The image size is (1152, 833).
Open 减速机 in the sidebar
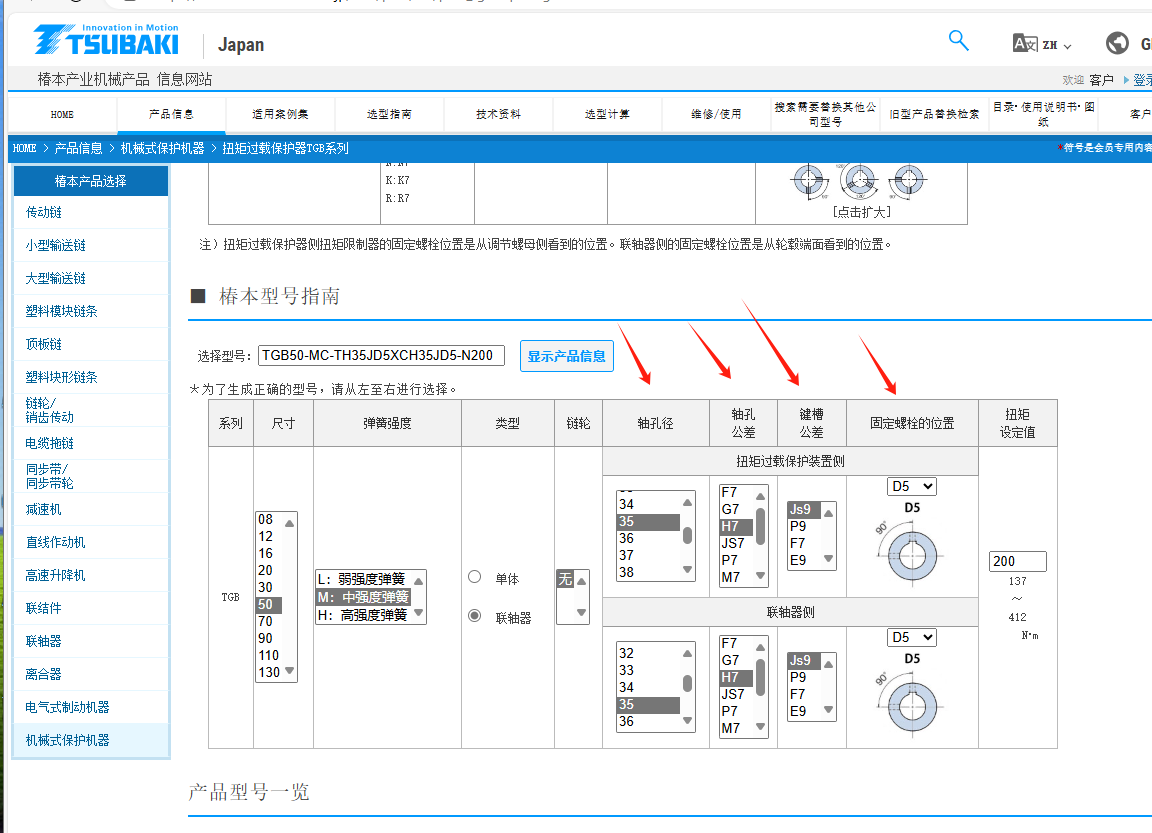coord(91,510)
